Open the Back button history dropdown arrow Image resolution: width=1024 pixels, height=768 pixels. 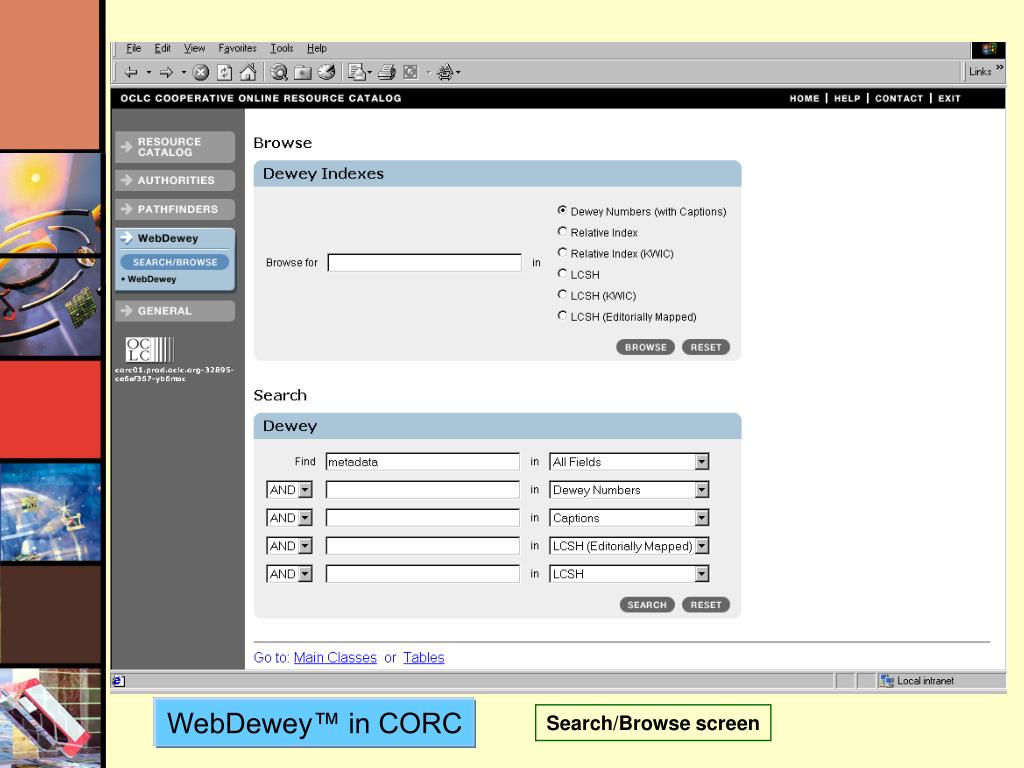149,72
